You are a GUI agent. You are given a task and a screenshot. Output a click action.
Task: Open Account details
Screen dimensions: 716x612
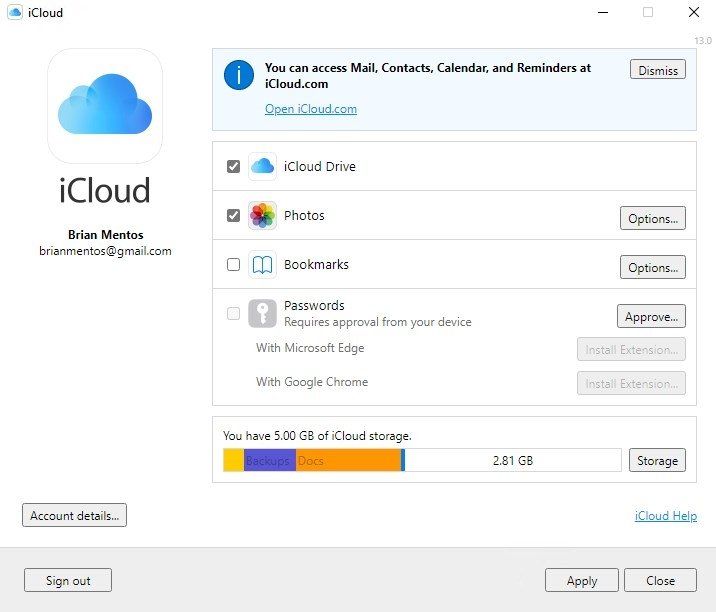pyautogui.click(x=74, y=515)
